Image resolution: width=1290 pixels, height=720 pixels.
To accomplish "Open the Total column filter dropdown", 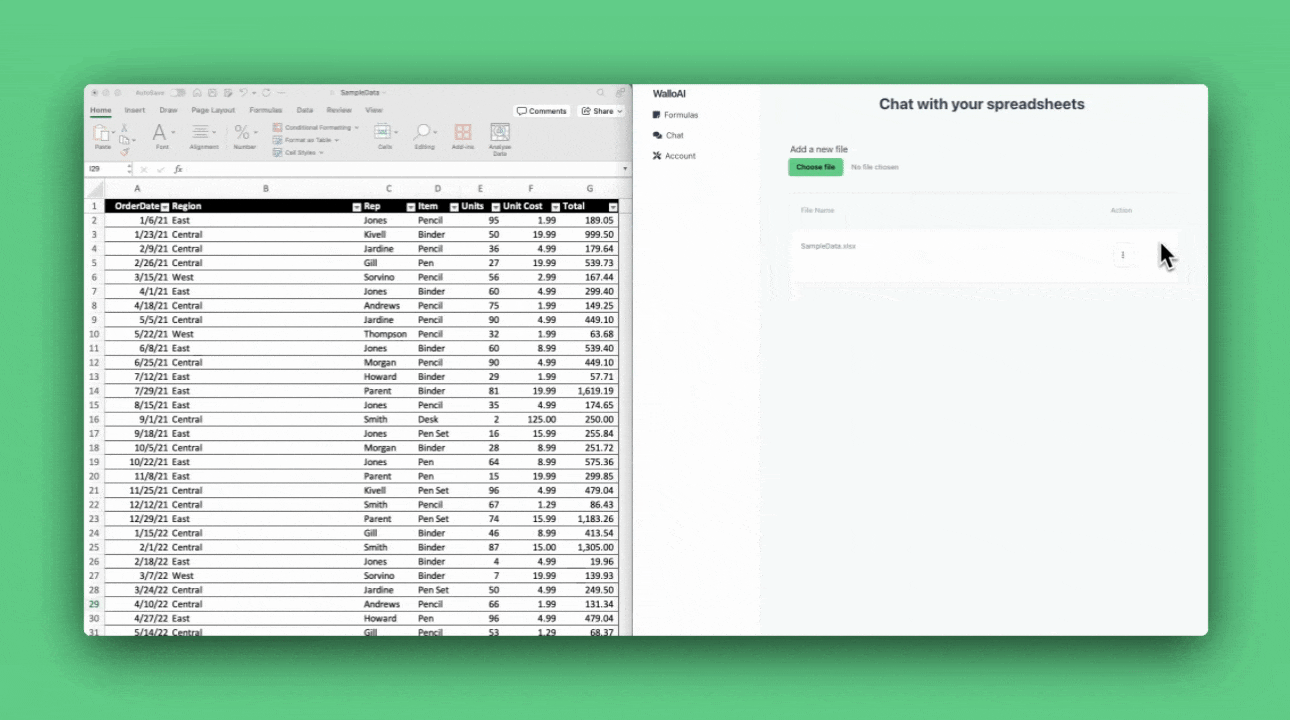I will [x=613, y=207].
